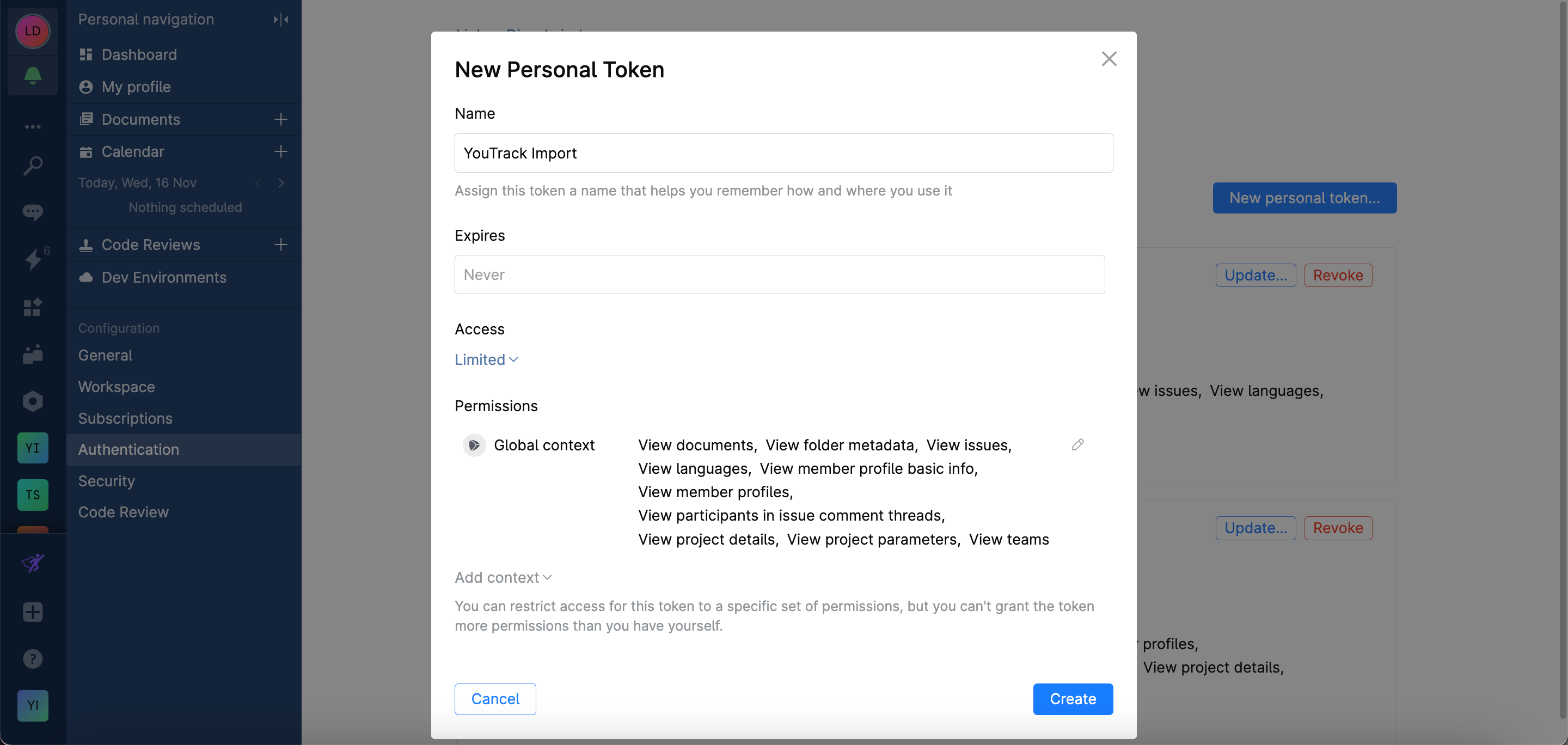
Task: Open notifications via the bell icon
Action: 32,76
